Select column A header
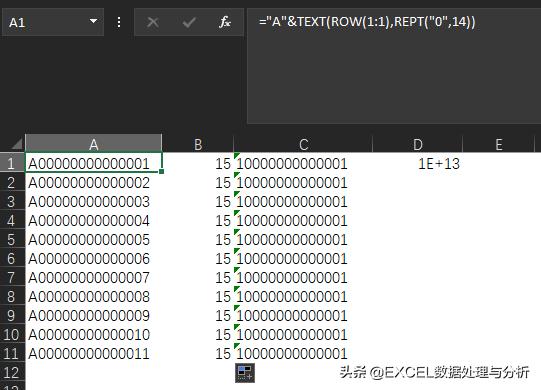Viewport: 541px width, 390px height. (94, 144)
